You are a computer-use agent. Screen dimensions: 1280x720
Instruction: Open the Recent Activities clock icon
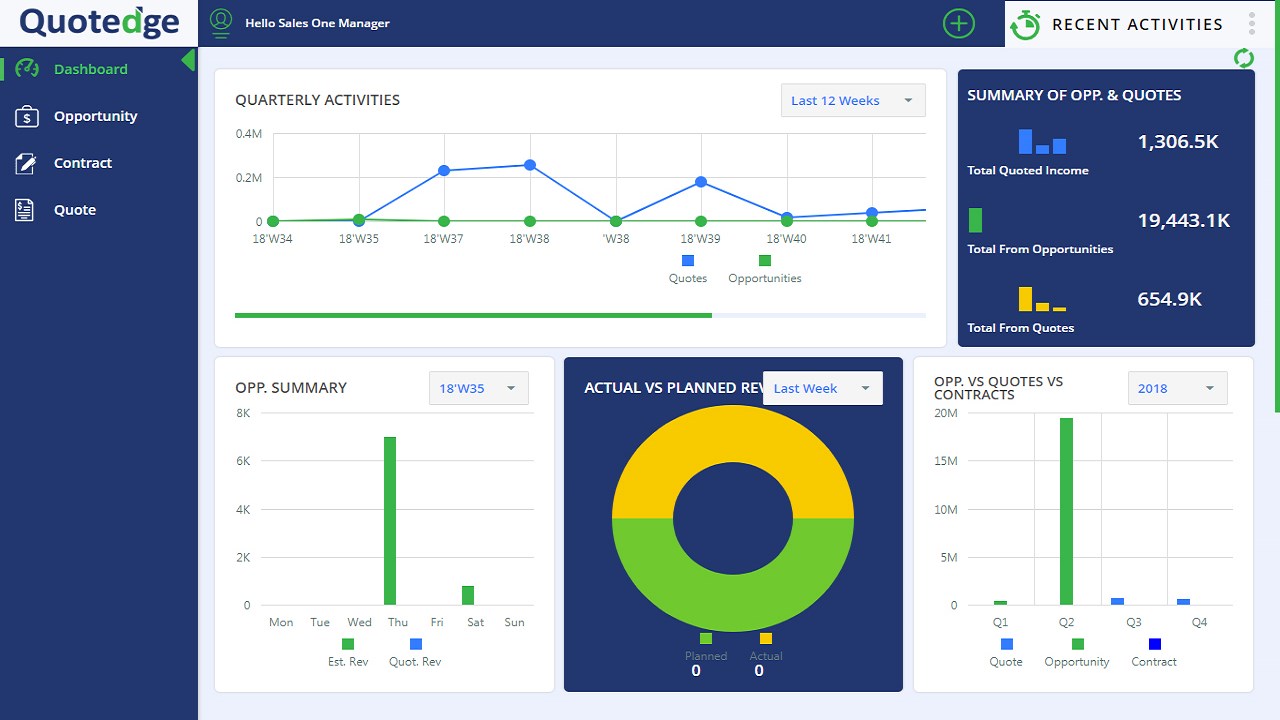click(1025, 24)
